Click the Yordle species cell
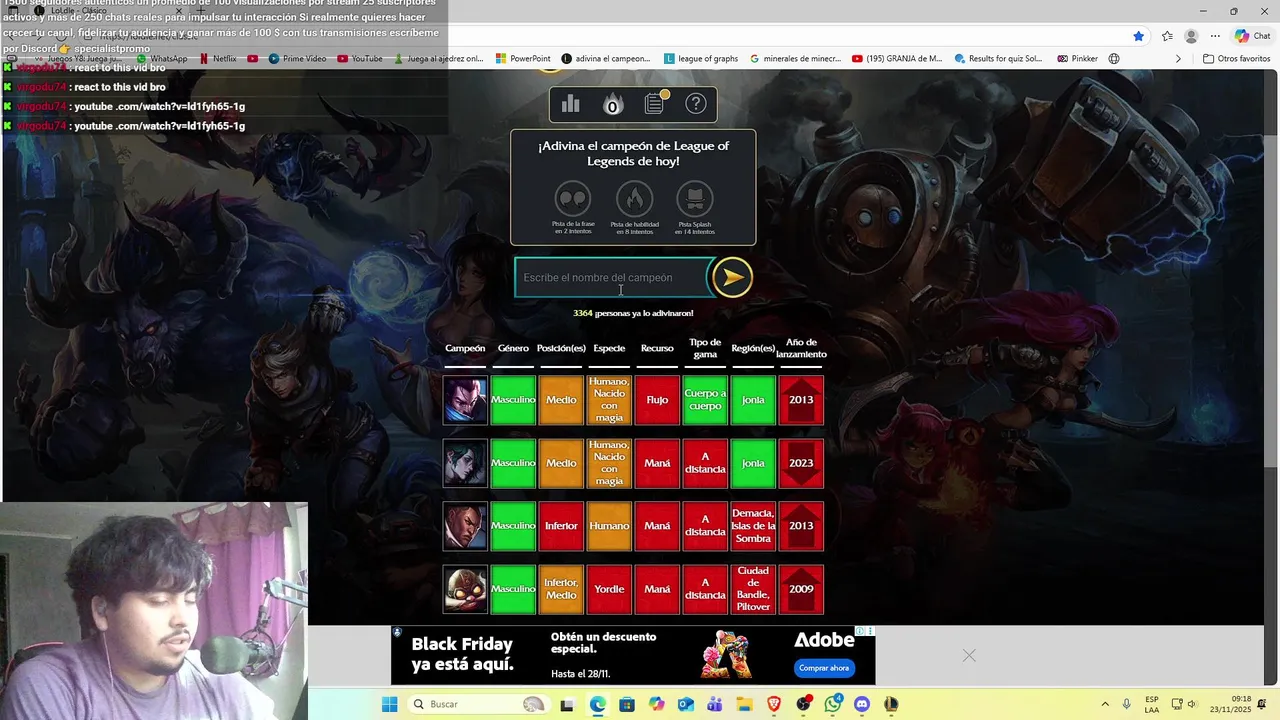The width and height of the screenshot is (1280, 720). coord(609,589)
